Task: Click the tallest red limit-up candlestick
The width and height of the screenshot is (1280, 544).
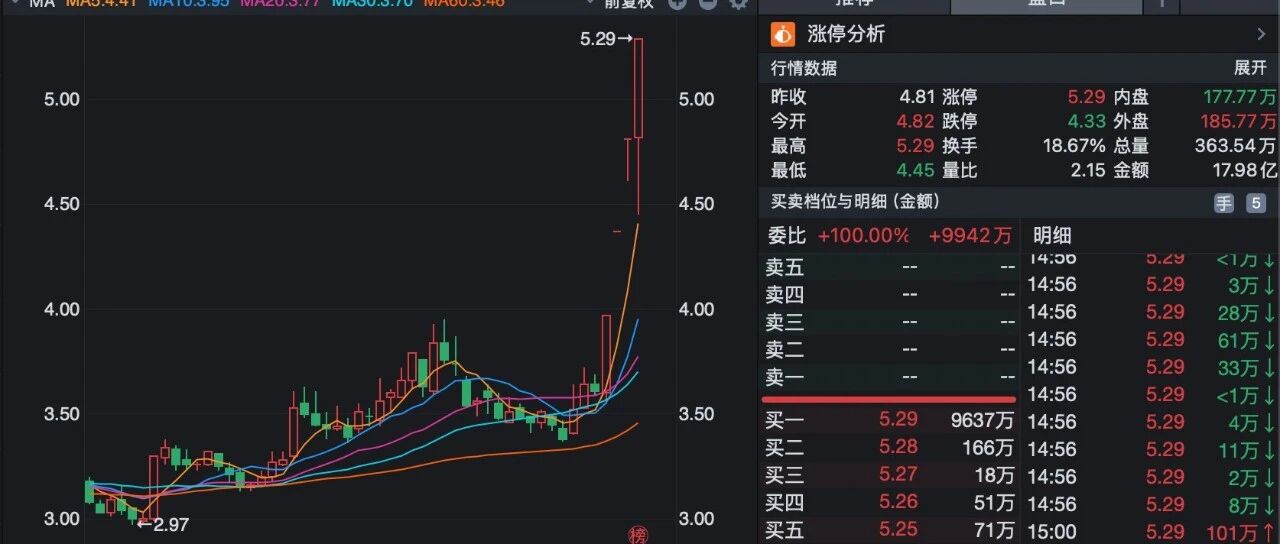Action: pyautogui.click(x=638, y=88)
